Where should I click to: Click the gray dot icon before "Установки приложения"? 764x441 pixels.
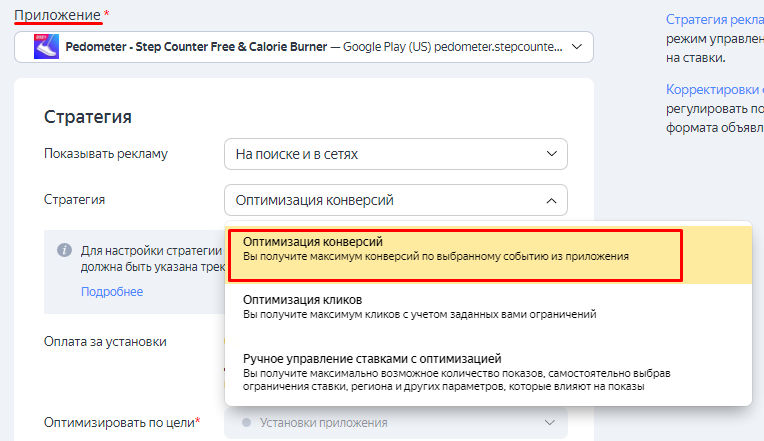(x=245, y=423)
